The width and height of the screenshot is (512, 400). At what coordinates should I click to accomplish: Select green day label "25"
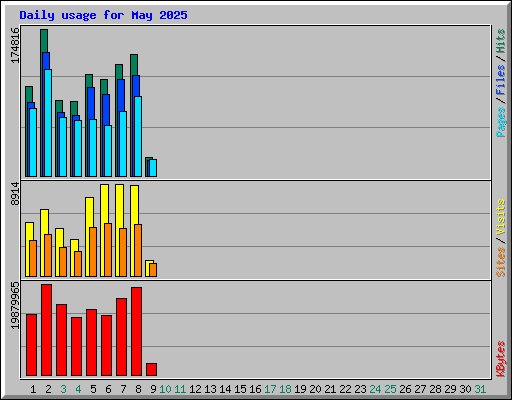[390, 389]
